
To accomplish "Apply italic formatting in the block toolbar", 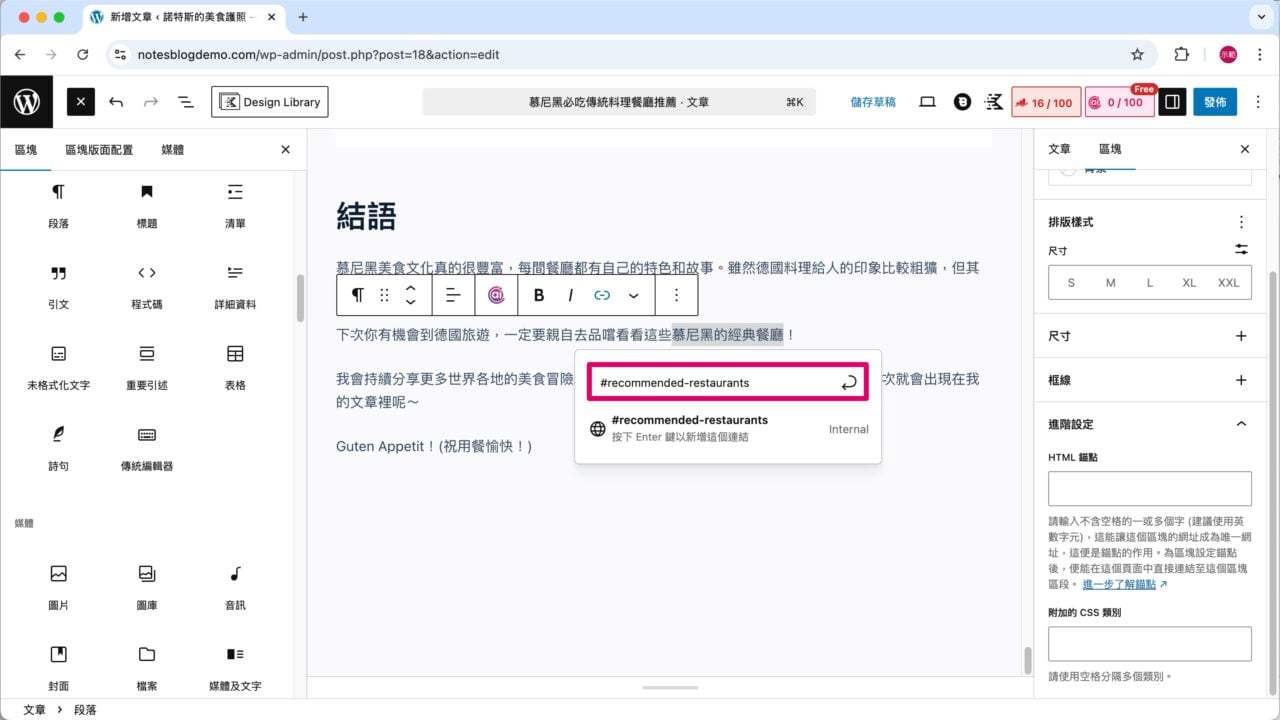I will [570, 295].
